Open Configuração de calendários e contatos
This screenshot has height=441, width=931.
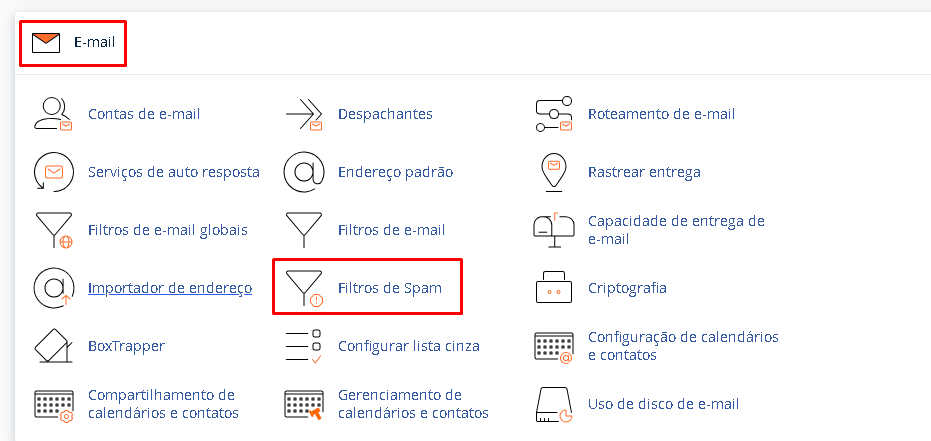(683, 346)
